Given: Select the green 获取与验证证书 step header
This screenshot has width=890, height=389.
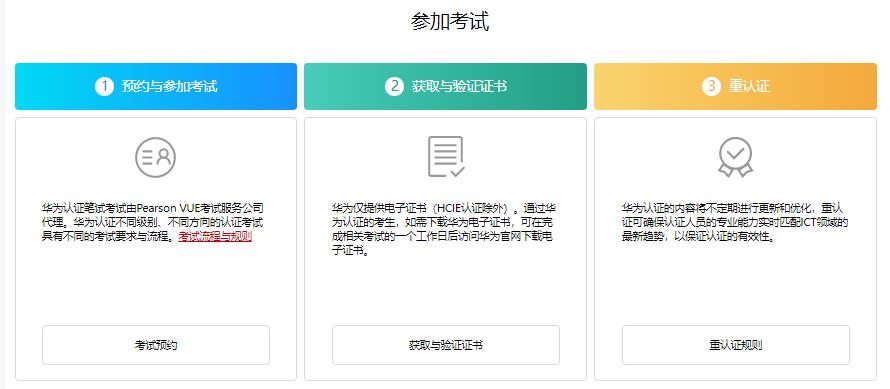Looking at the screenshot, I should (x=446, y=86).
